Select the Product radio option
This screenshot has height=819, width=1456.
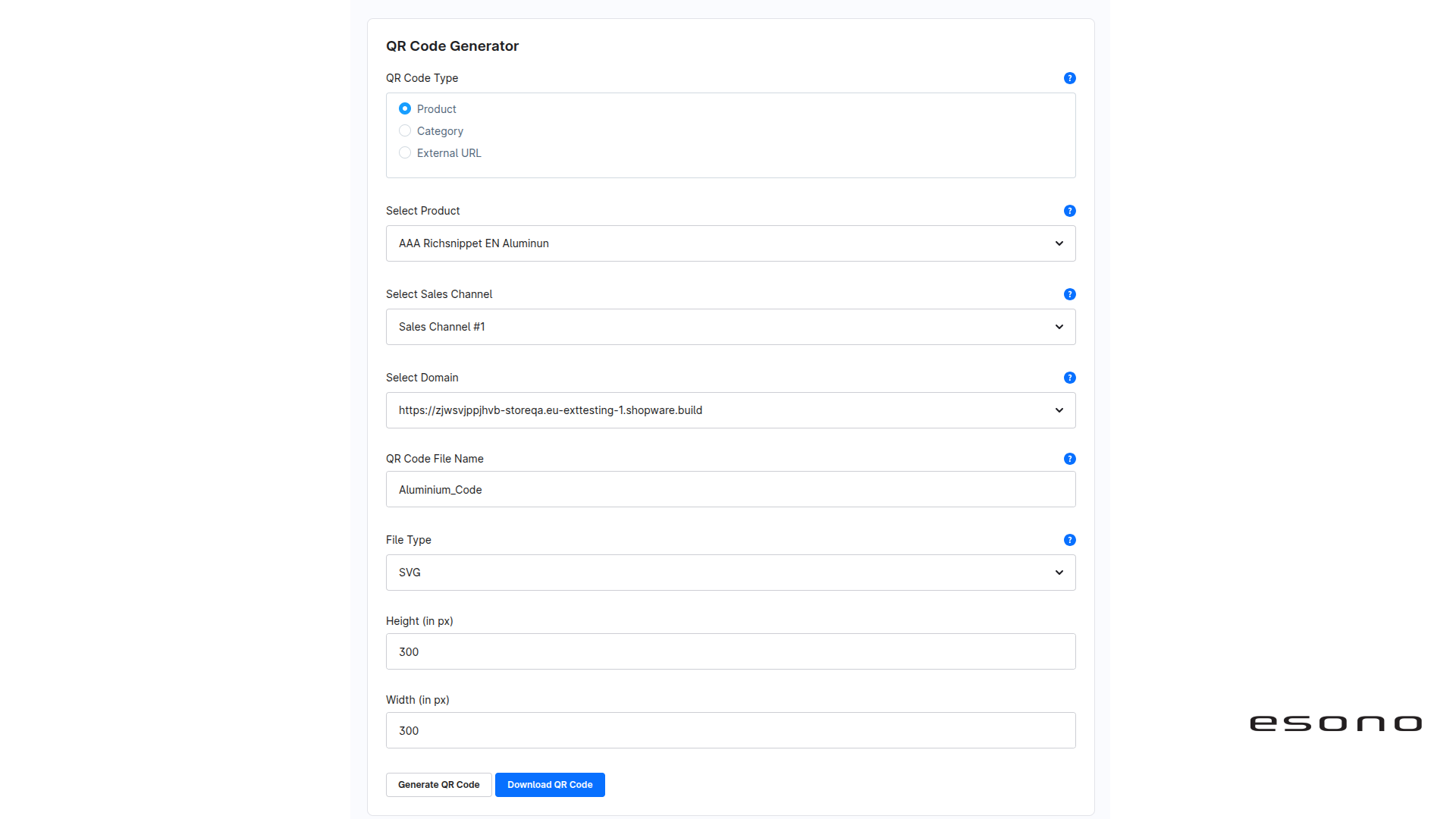click(405, 108)
